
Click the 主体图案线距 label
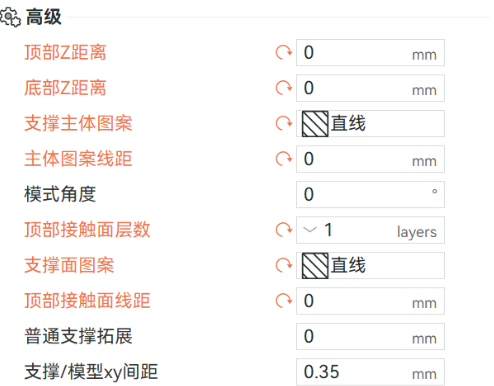pos(78,159)
